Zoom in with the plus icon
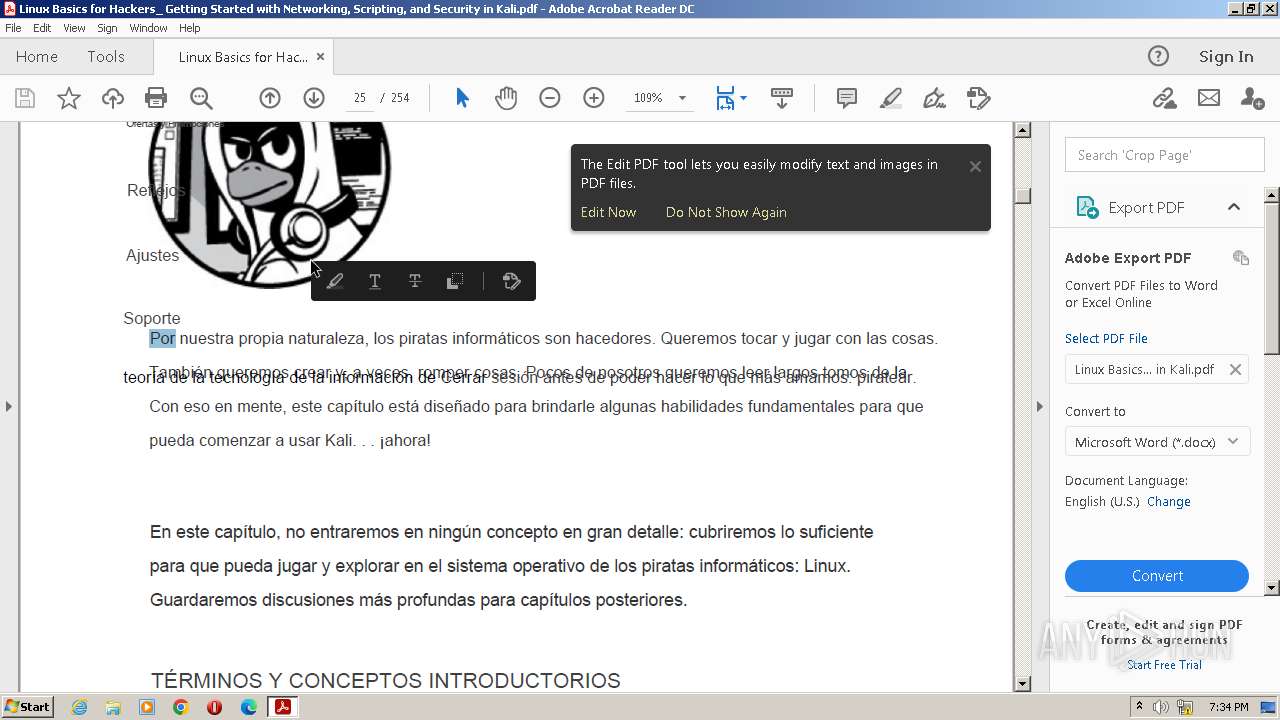 tap(594, 98)
